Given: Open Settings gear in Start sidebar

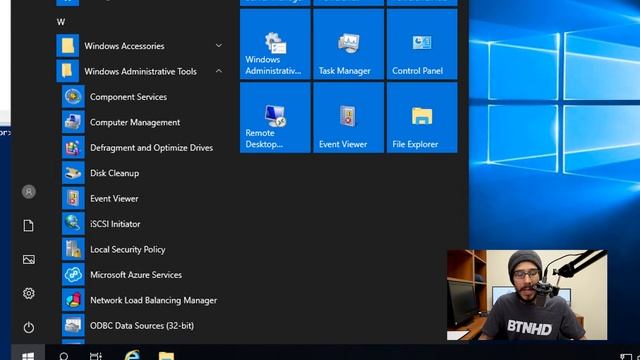Looking at the screenshot, I should pos(29,293).
